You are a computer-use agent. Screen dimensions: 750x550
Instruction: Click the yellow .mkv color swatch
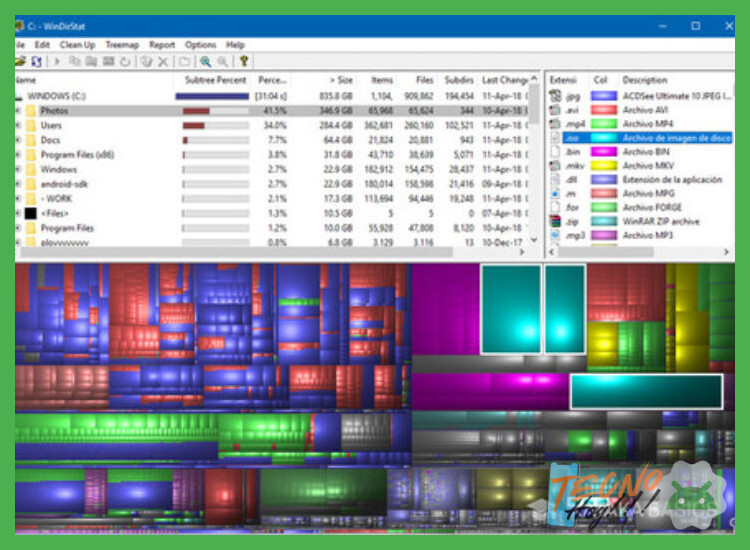pos(604,165)
